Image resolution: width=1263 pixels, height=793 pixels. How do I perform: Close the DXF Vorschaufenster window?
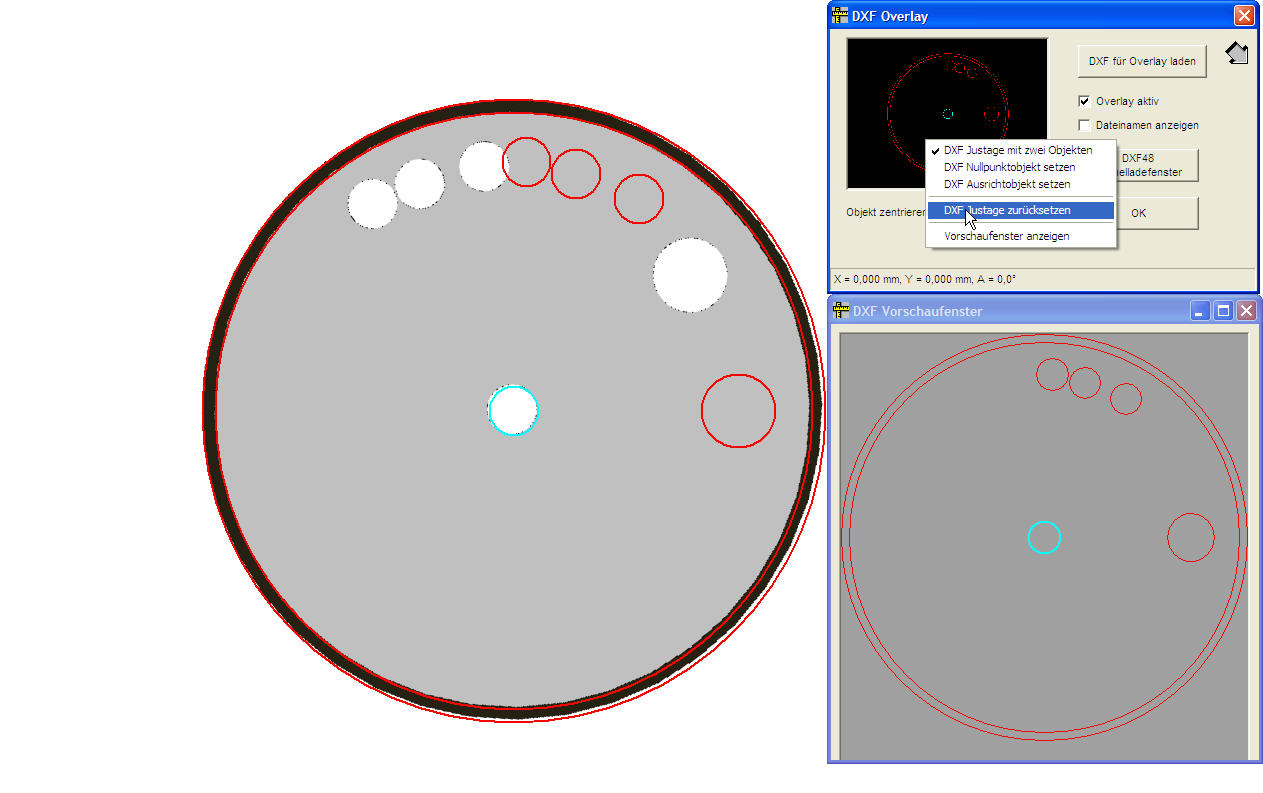(x=1246, y=311)
